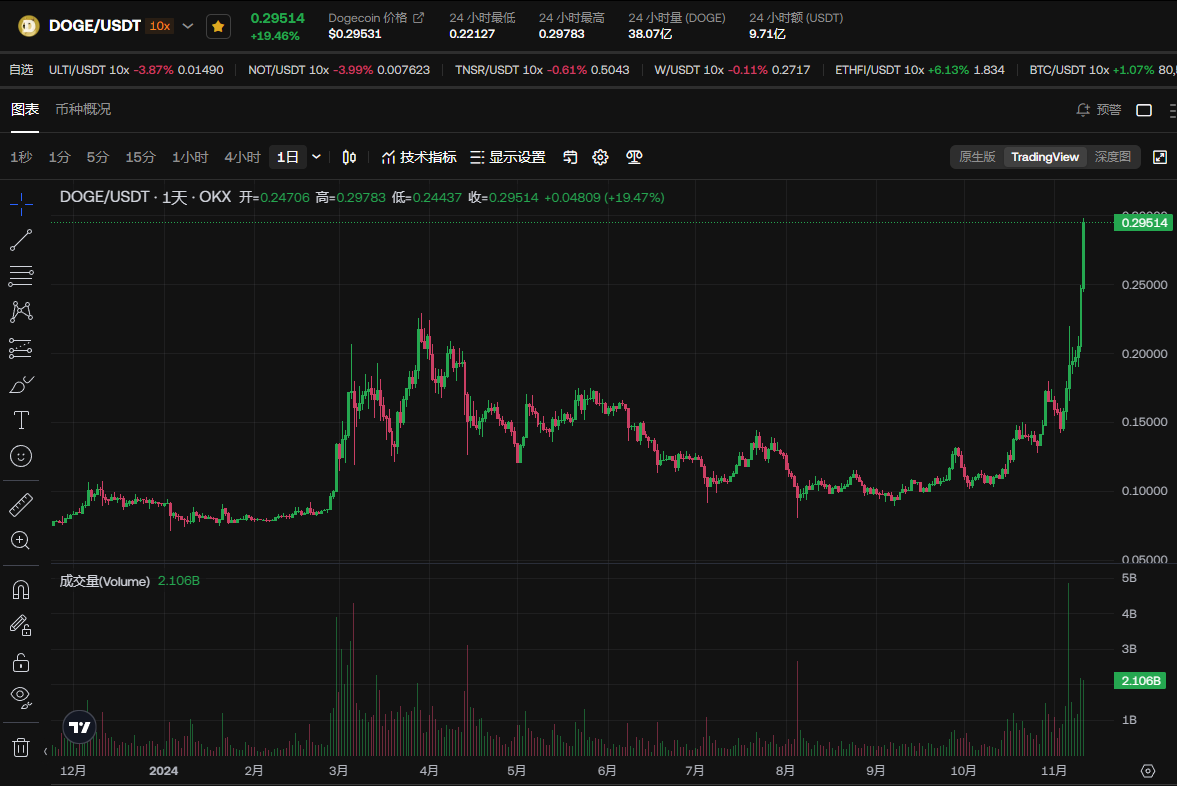Open the emoji sticker tool

click(21, 456)
